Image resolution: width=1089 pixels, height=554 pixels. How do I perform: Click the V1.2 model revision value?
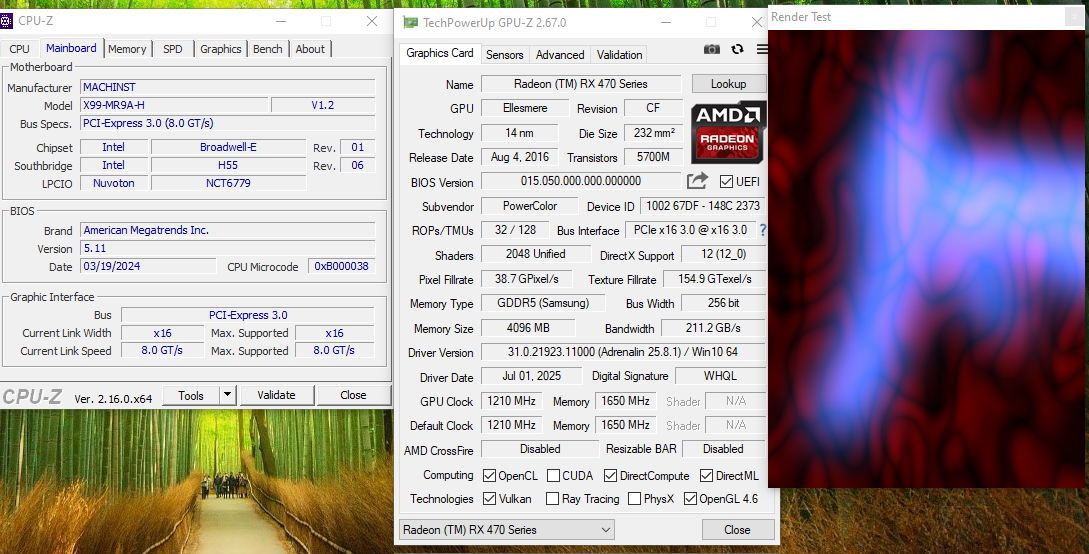pos(323,105)
